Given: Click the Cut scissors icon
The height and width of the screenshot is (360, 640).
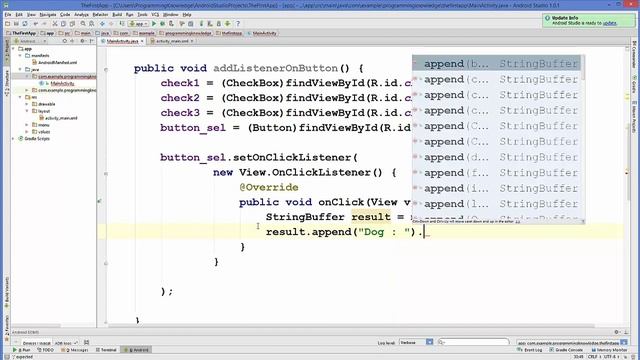Looking at the screenshot, I should point(55,24).
